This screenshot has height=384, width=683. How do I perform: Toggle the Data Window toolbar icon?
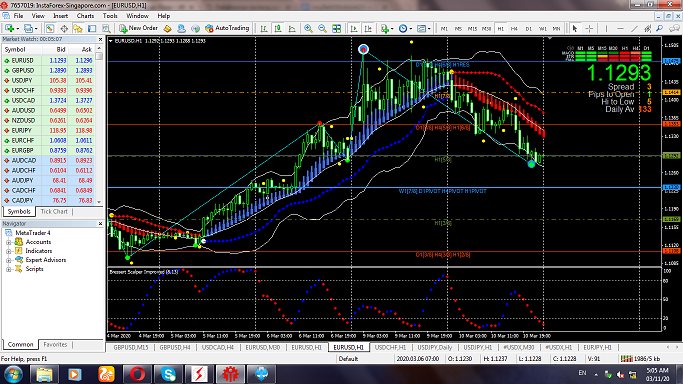64,28
